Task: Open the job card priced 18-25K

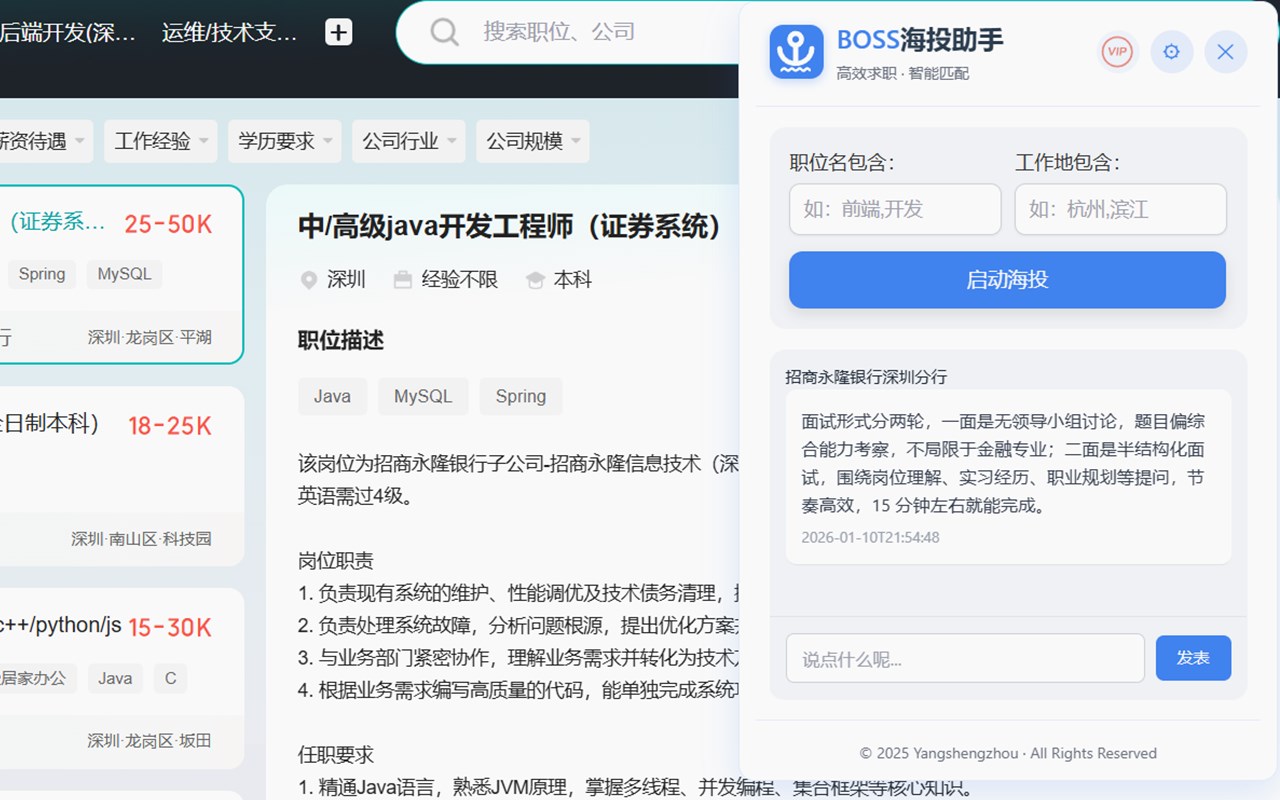Action: point(120,475)
